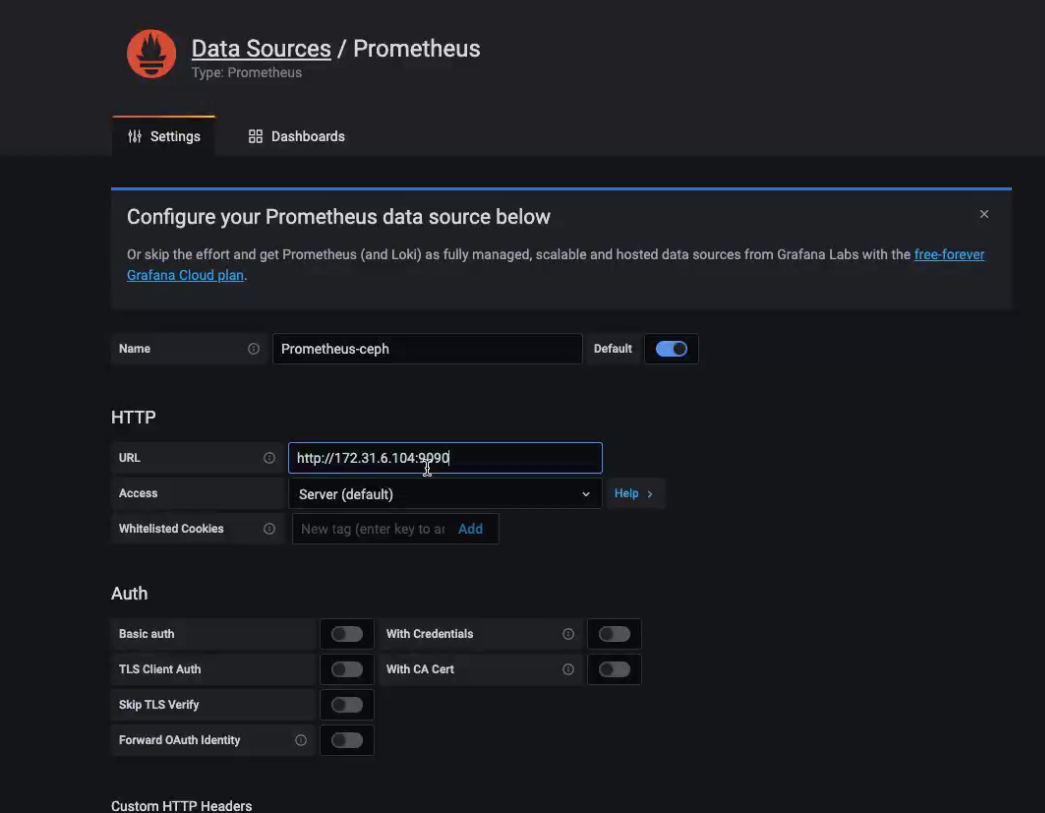Image resolution: width=1045 pixels, height=813 pixels.
Task: Click the 'Type: Prometheus' subtitle text
Action: pos(247,73)
